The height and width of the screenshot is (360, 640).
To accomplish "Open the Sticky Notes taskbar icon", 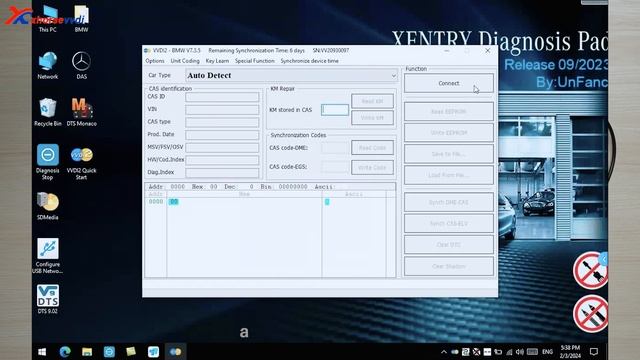I will click(x=131, y=352).
